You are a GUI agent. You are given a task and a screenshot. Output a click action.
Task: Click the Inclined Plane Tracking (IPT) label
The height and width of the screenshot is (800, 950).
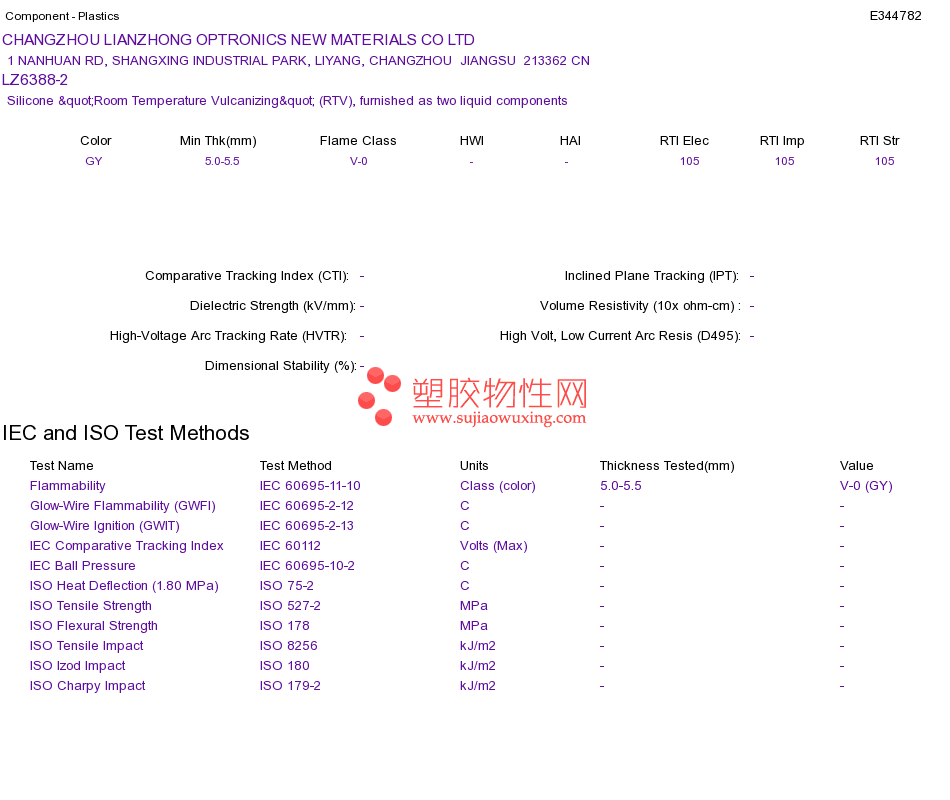[651, 276]
